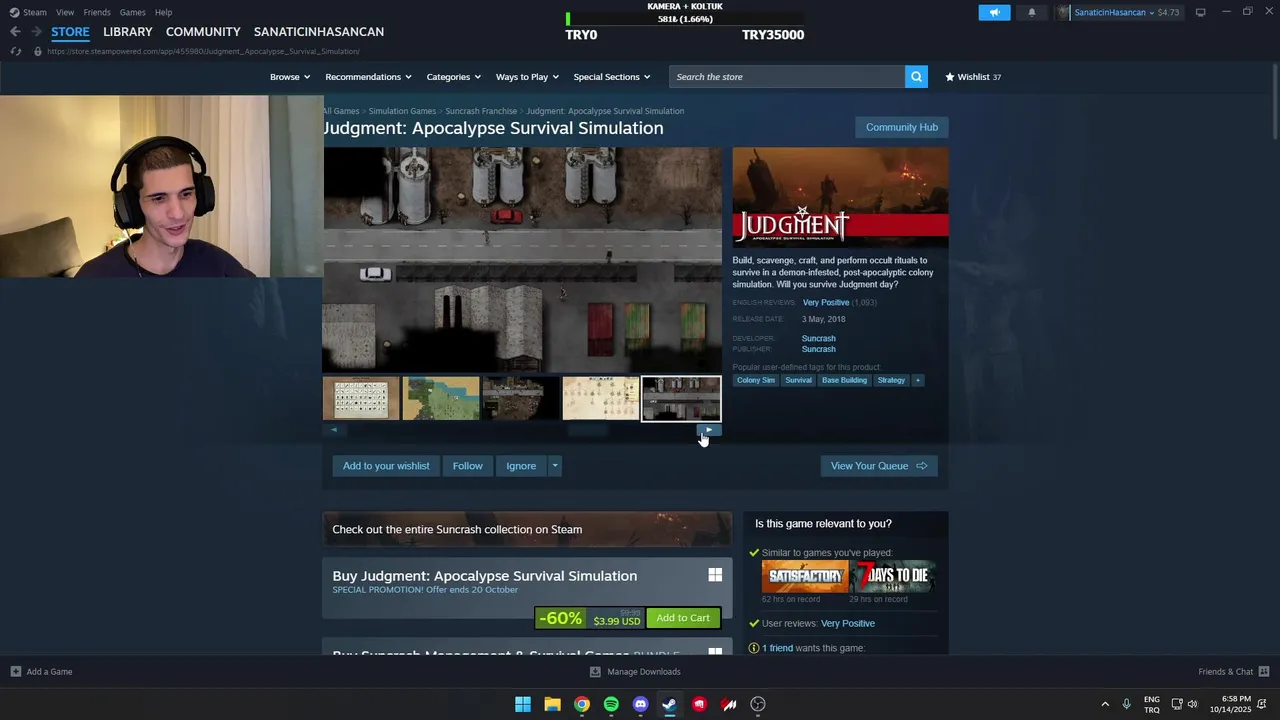
Task: Open the Steam announcements megaphone icon
Action: coord(994,12)
